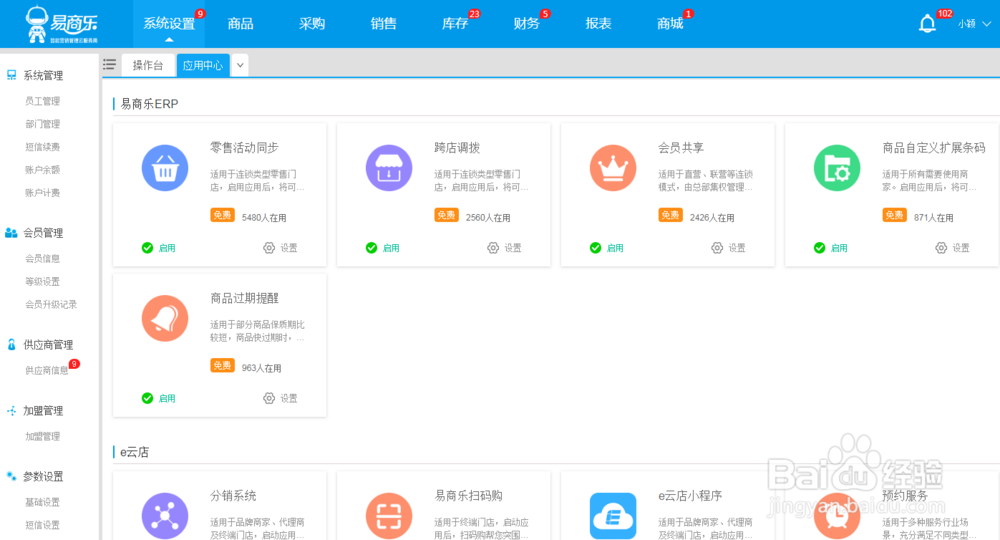Toggle 启用 status for 商品自定义扩展条码

tap(830, 248)
